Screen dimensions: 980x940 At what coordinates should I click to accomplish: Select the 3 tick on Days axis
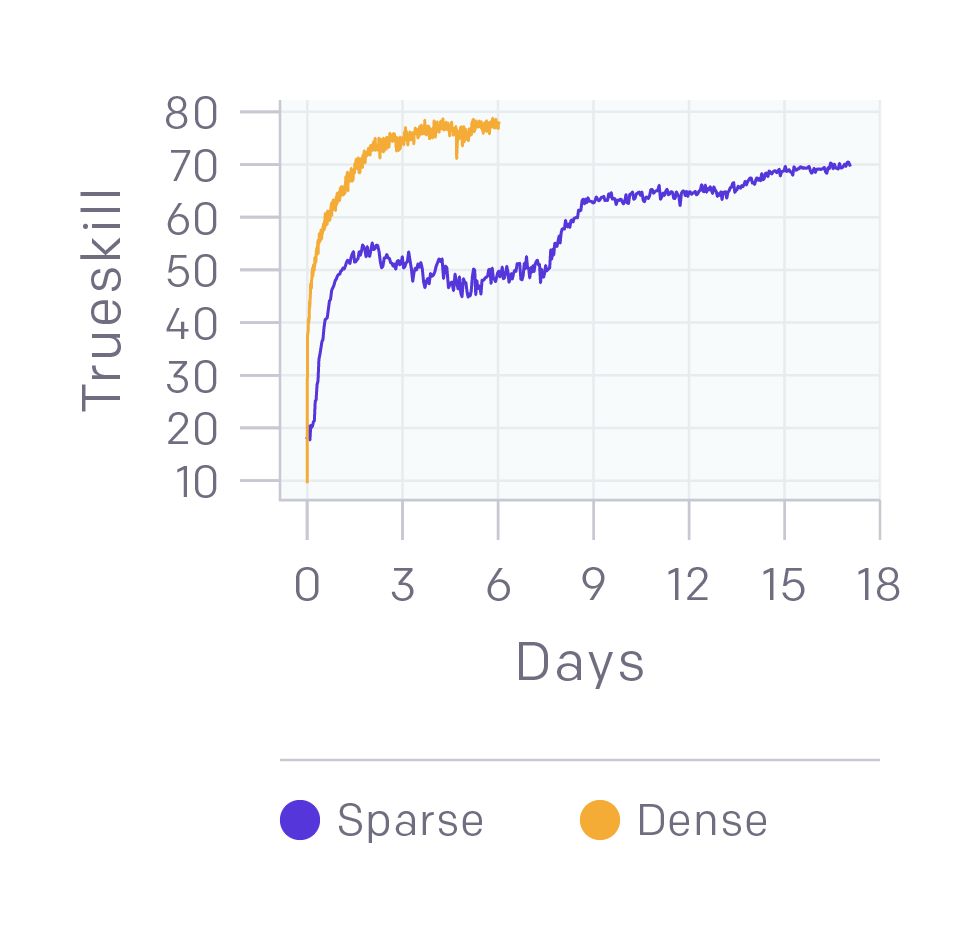402,585
